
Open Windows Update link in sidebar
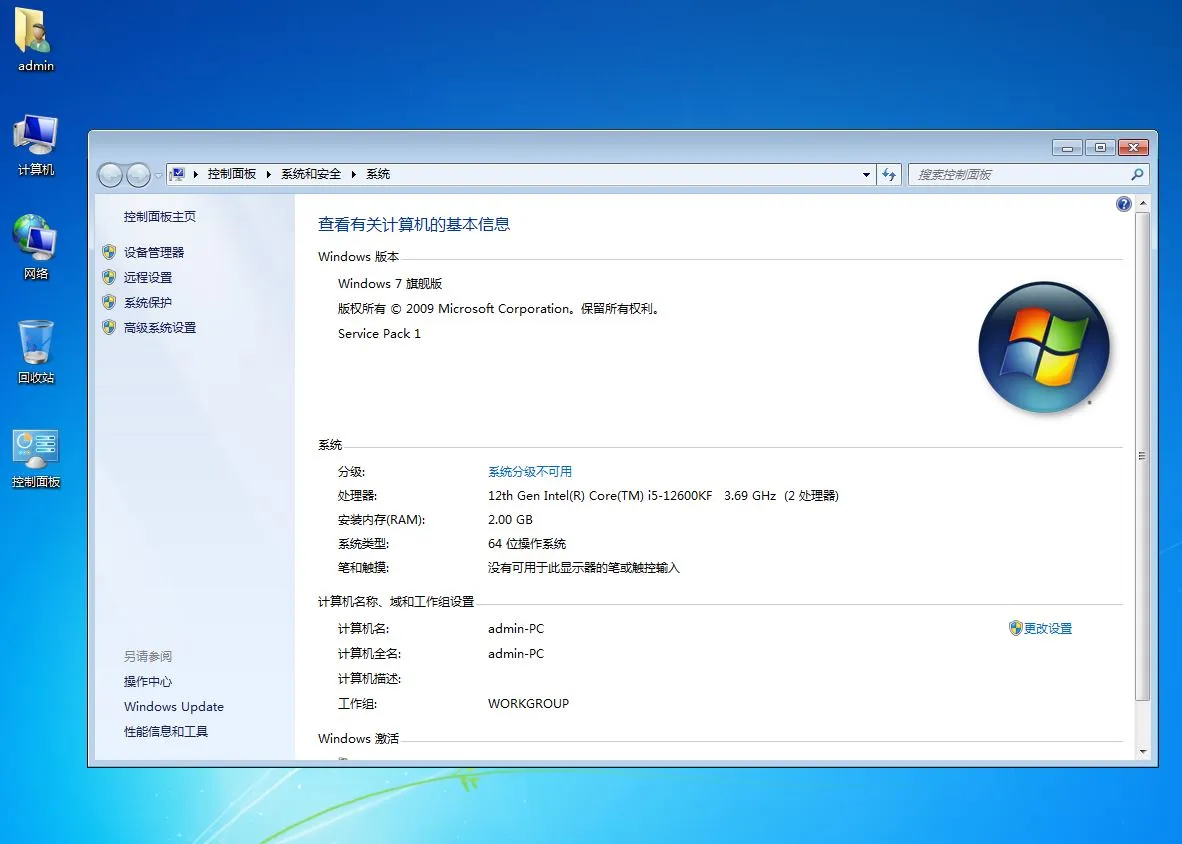point(174,707)
